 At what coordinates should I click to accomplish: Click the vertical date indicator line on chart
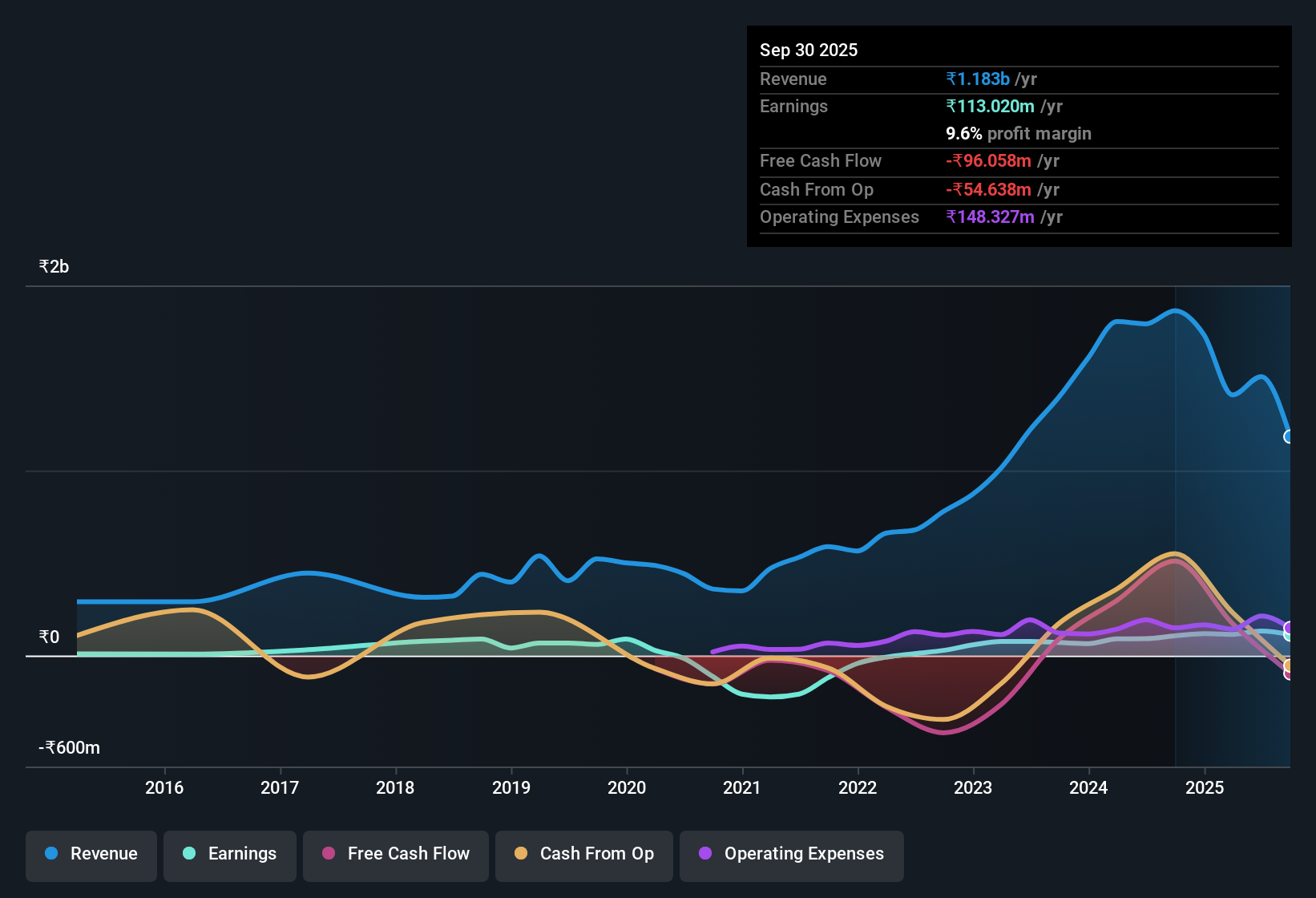click(1175, 521)
